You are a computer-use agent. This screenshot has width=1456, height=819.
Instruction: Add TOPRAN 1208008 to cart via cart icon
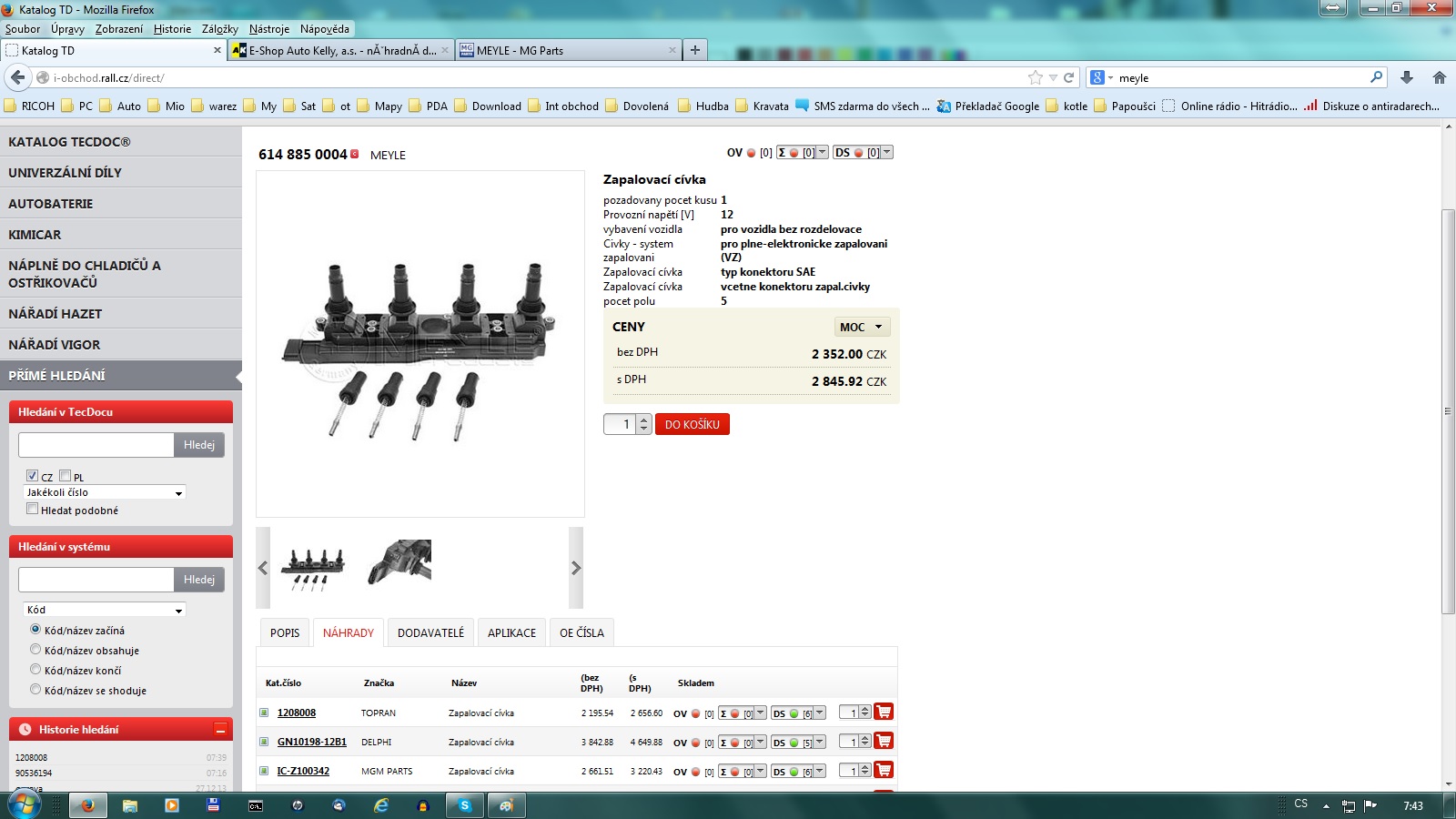883,712
